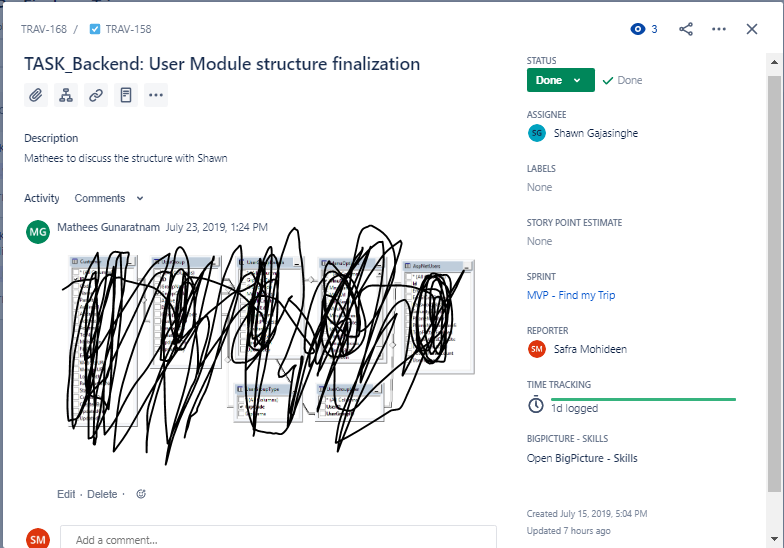
Task: Click the link issue chain icon
Action: tap(96, 95)
